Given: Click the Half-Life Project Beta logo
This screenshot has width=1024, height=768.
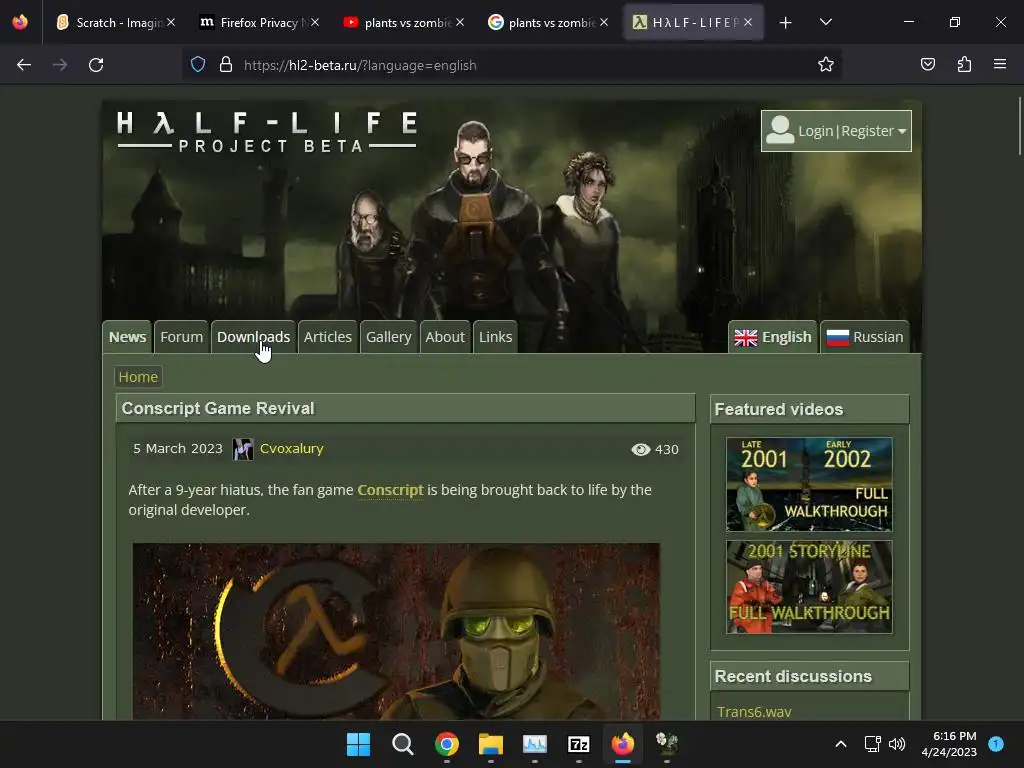Looking at the screenshot, I should click(x=267, y=132).
